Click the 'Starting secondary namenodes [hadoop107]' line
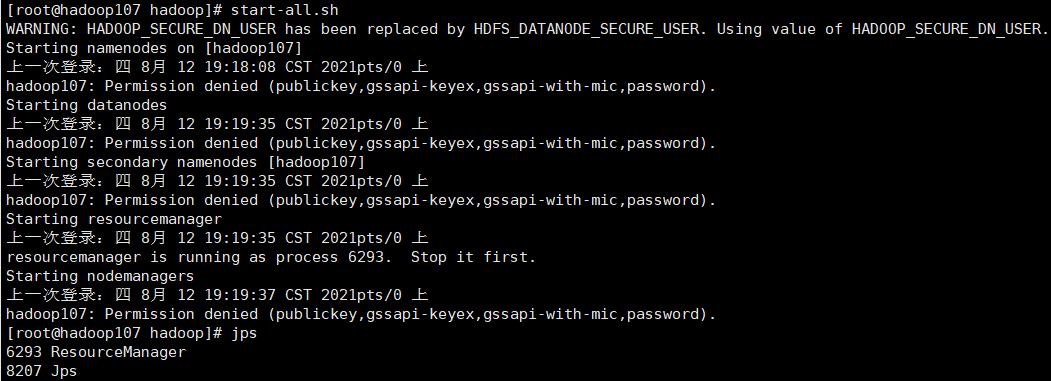The image size is (1051, 381). coord(186,162)
